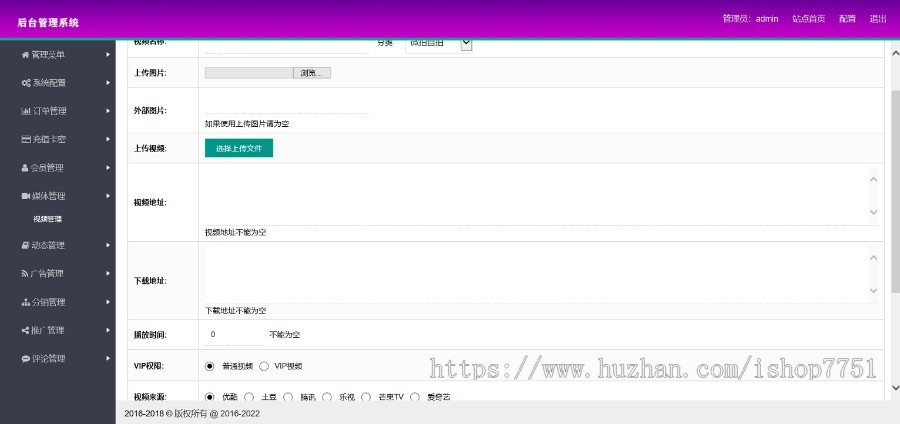Screen dimensions: 900x424
Task: Click the upload image file path box
Action: tap(249, 73)
